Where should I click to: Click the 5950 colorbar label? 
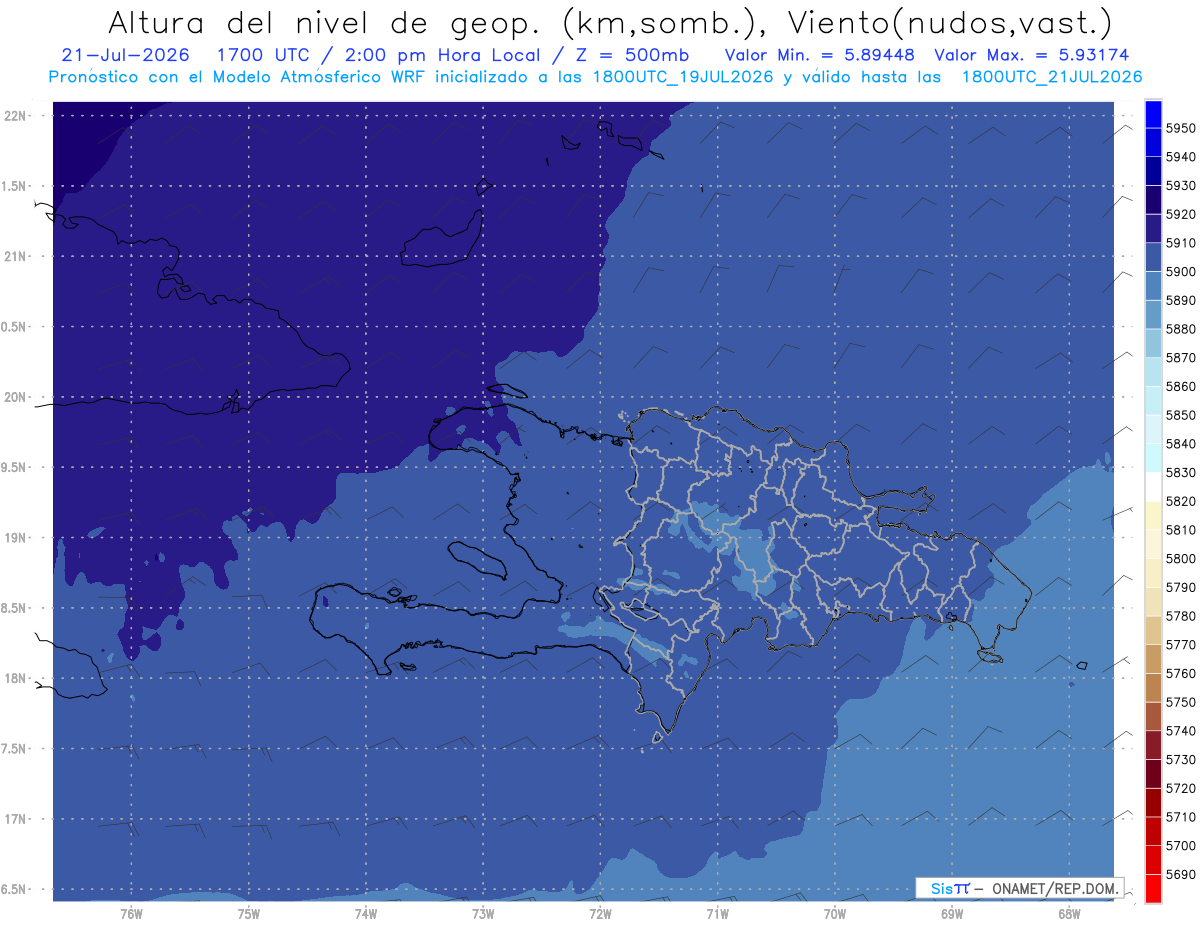[1180, 128]
